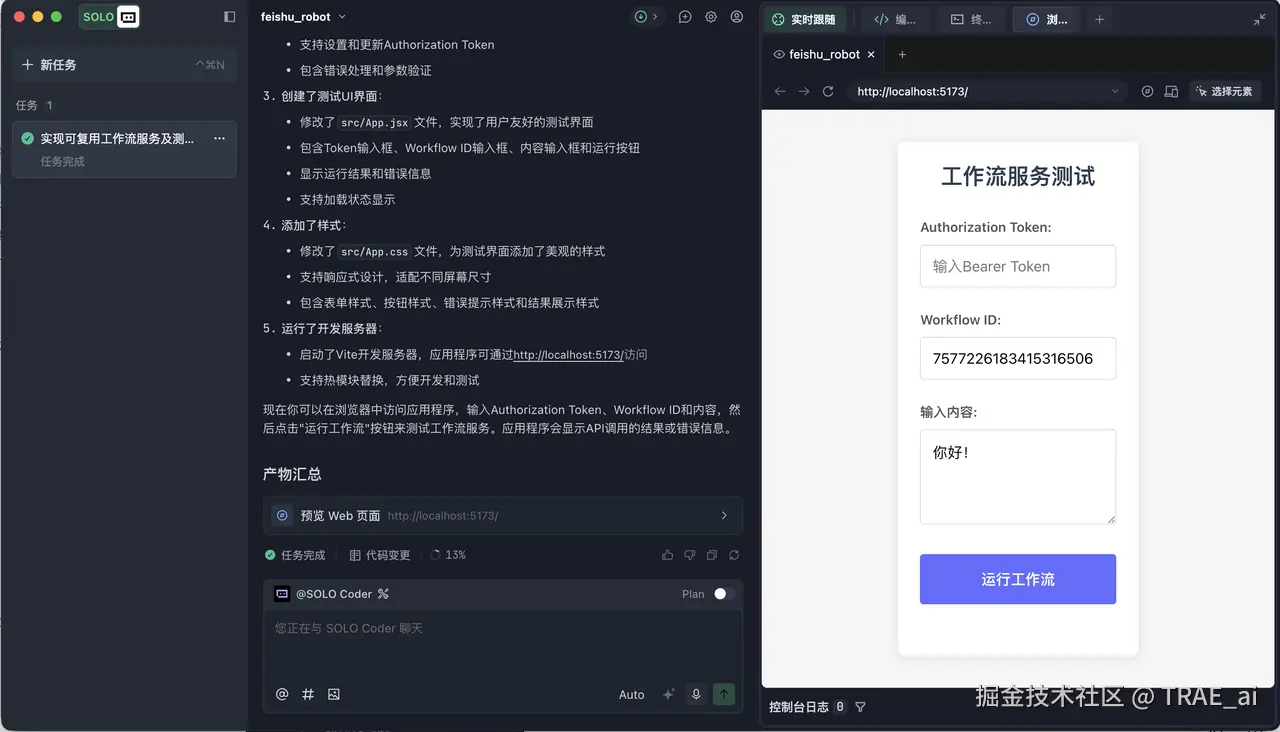Select the @SOLO Coder agent chip

pyautogui.click(x=331, y=594)
